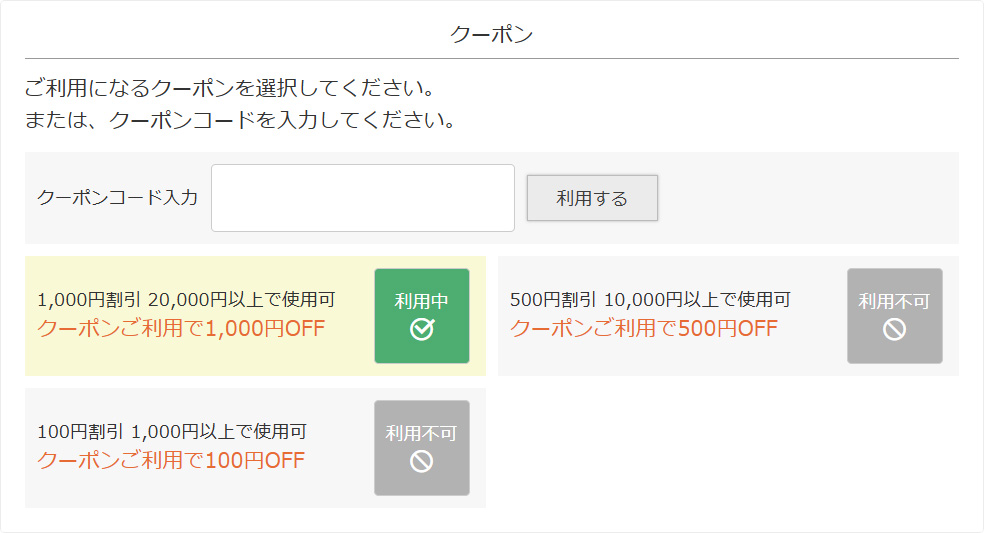Click the orange クーポンご利用で100円OFF text

(x=171, y=460)
